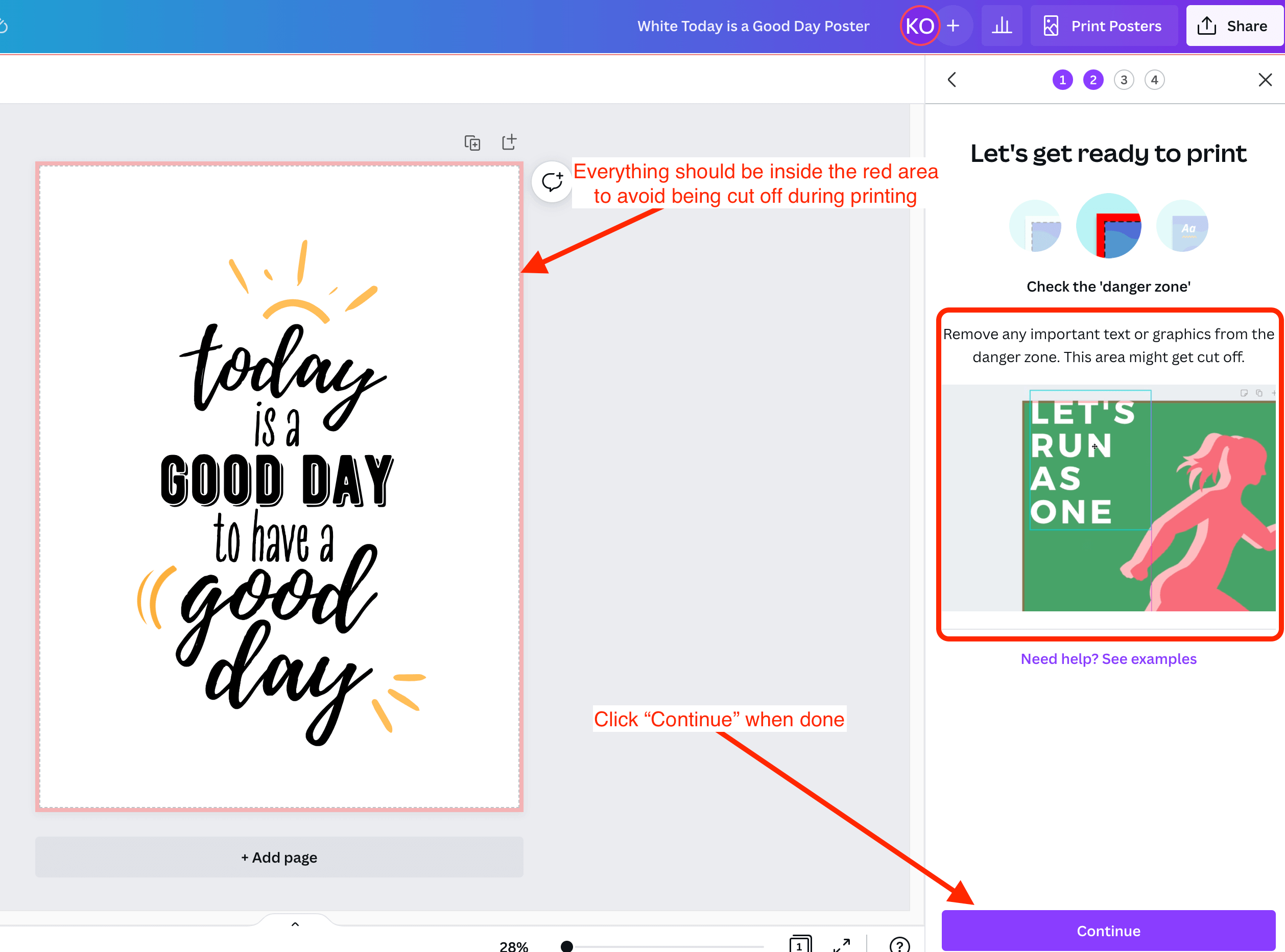
Task: Go back with the left chevron arrow
Action: 952,80
